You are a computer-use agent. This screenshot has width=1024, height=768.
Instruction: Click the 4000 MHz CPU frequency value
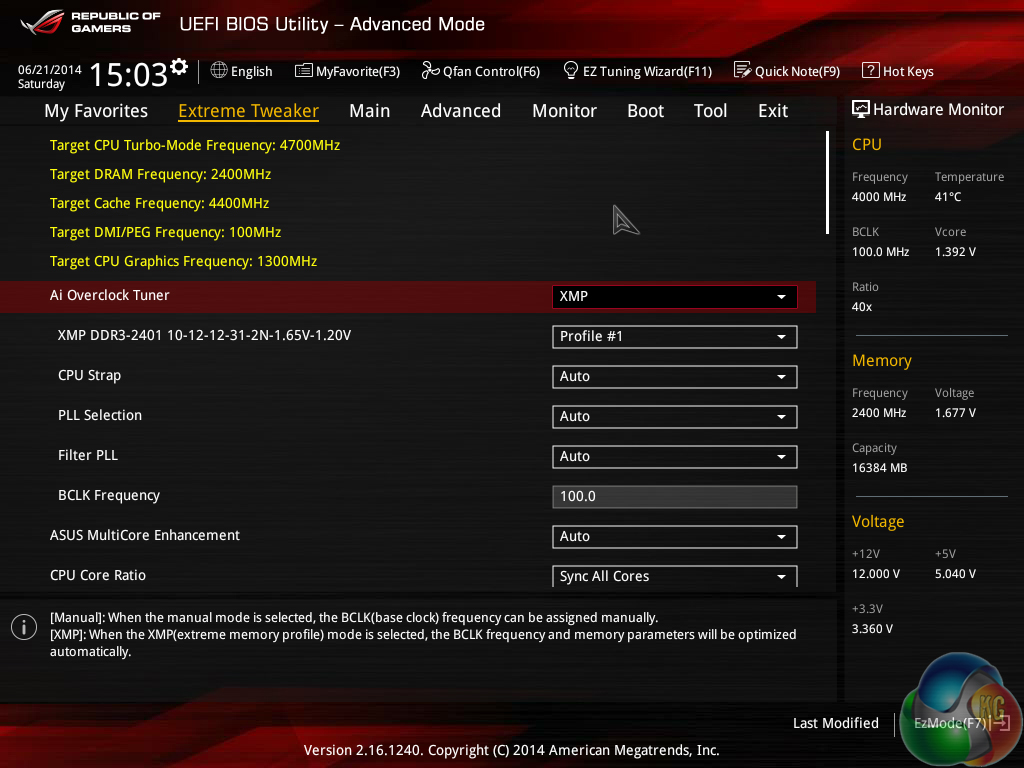click(x=878, y=197)
